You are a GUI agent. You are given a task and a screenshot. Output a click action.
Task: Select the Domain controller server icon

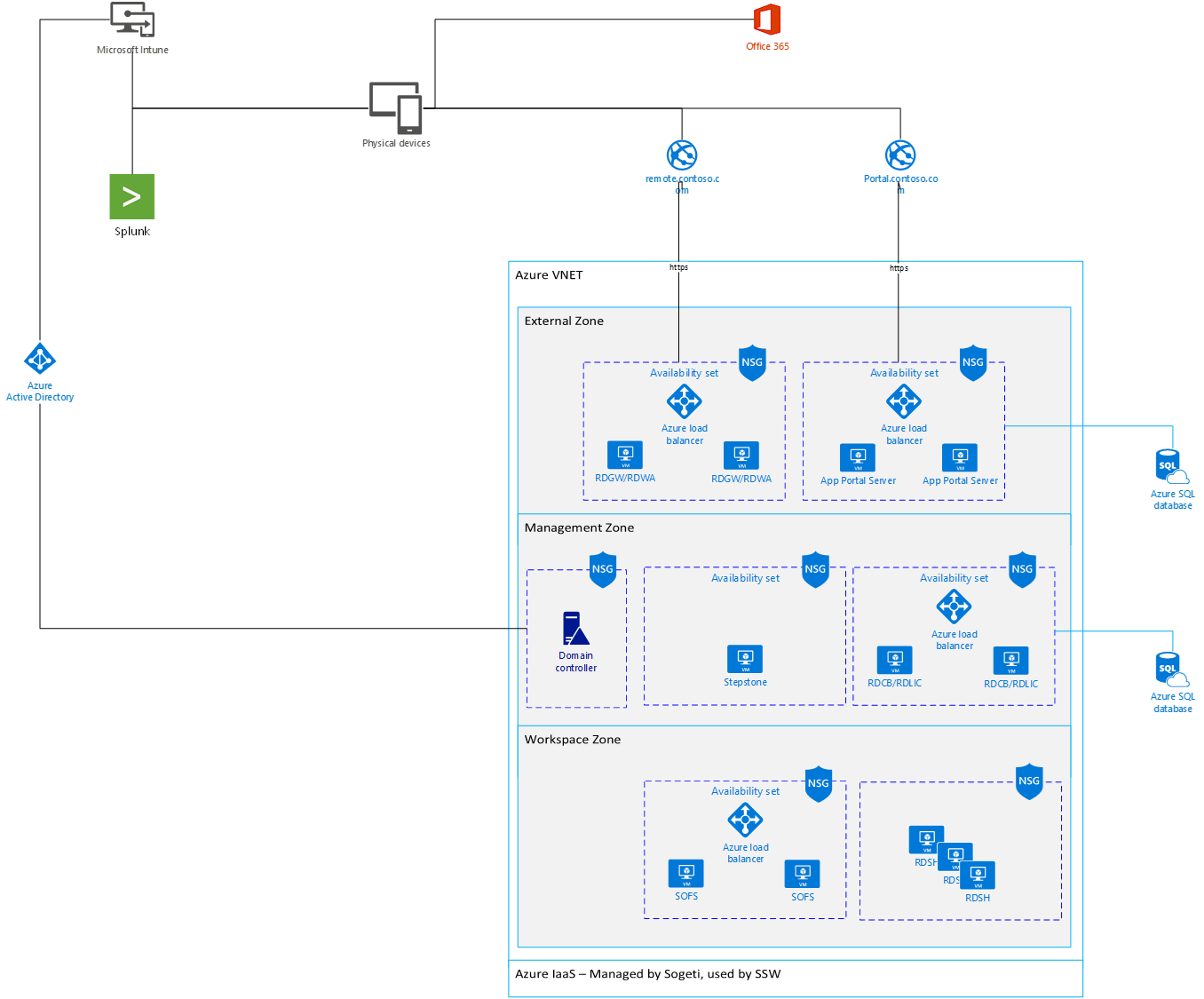tap(575, 628)
